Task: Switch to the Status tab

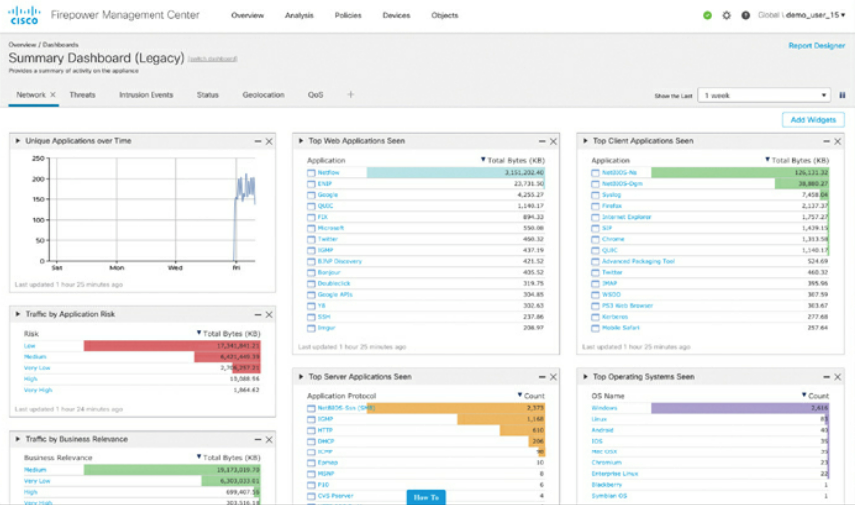Action: pyautogui.click(x=208, y=95)
